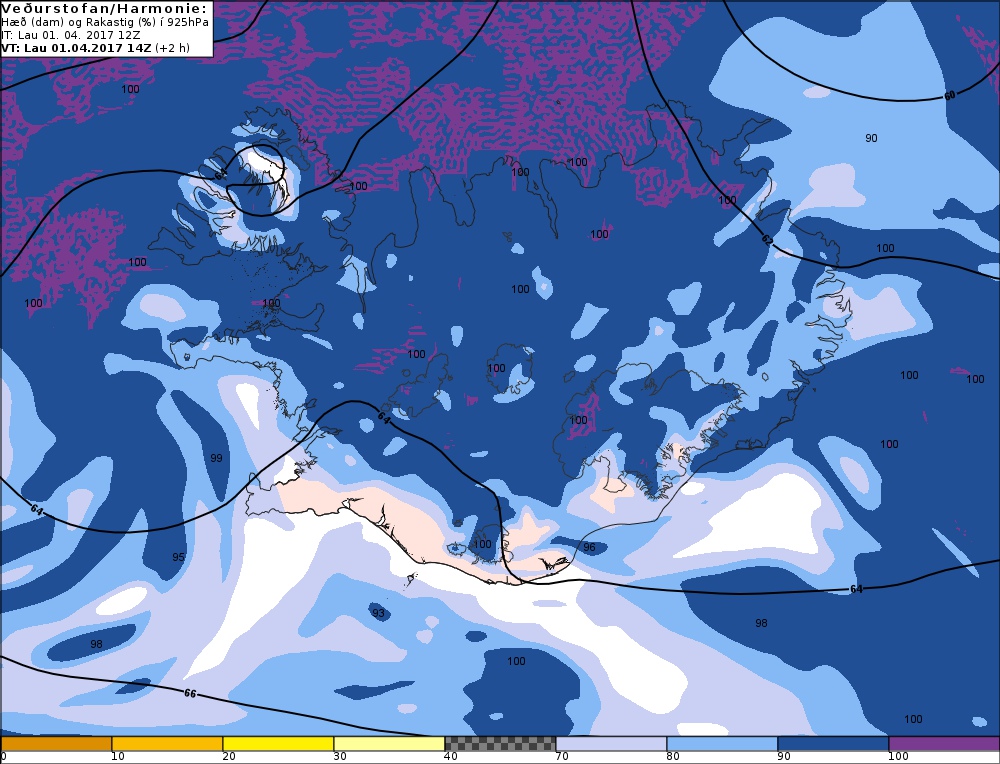The image size is (1000, 764).
Task: Pick the light blue 80–90 legend swatch
Action: coord(722,744)
